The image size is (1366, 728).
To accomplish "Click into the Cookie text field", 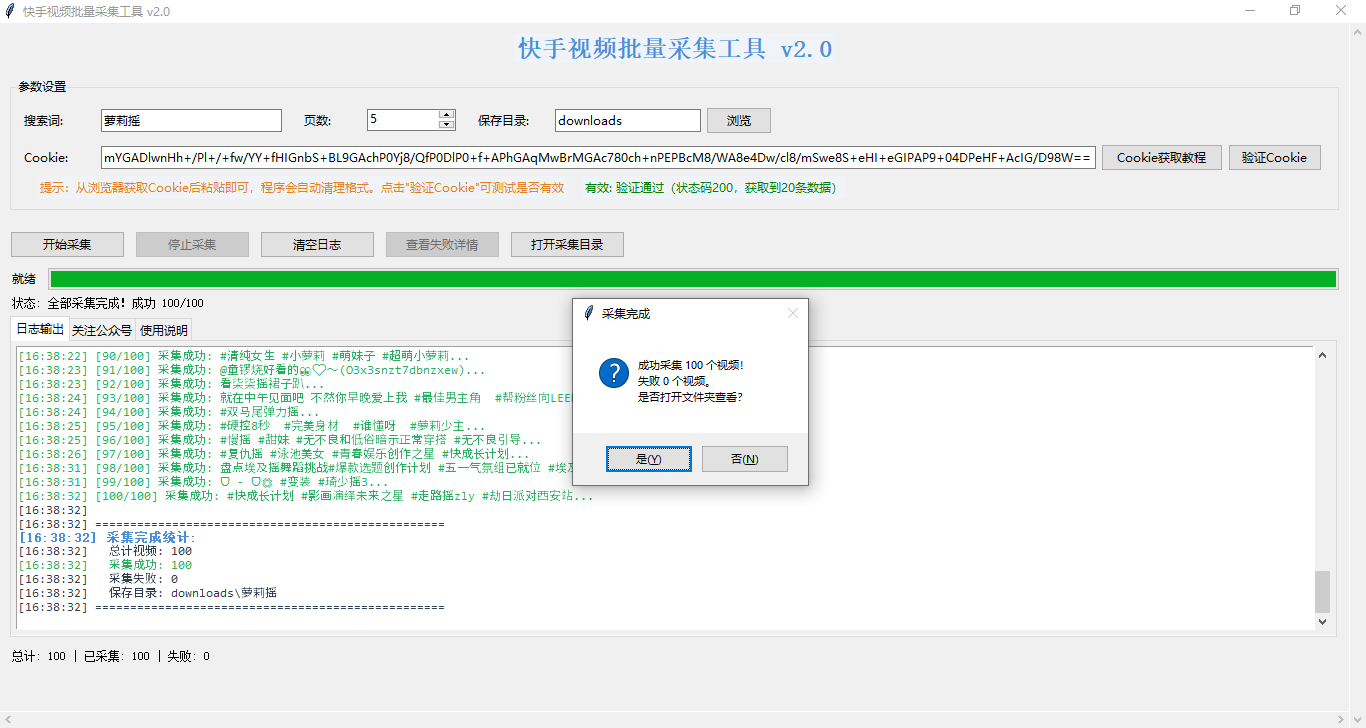I will pos(598,158).
